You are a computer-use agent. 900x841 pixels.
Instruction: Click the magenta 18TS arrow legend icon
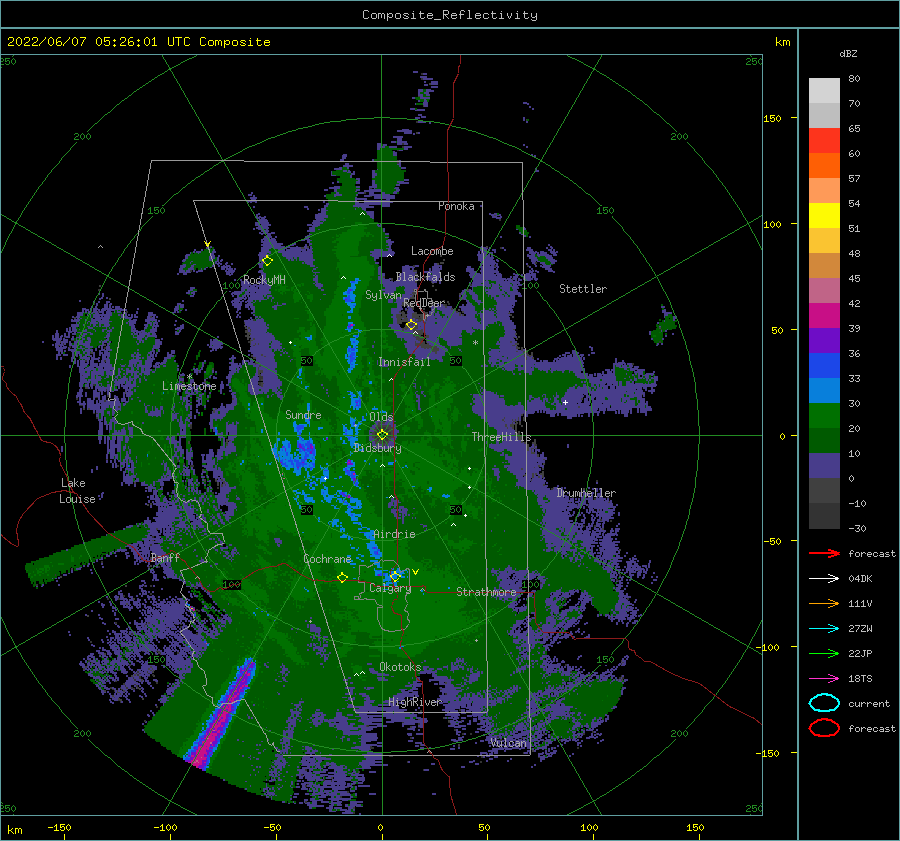tap(824, 679)
